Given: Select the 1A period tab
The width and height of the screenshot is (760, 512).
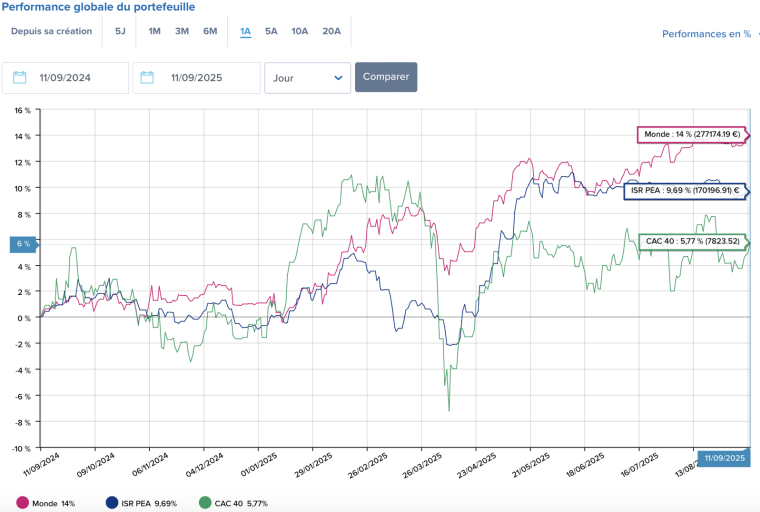Looking at the screenshot, I should (x=245, y=31).
